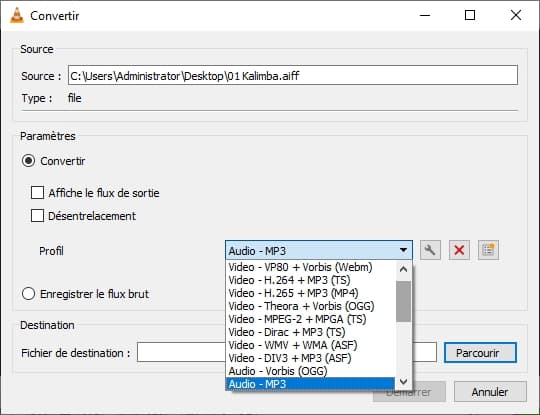This screenshot has height=415, width=540.
Task: Select highlighted Audio - MP3 list entry
Action: (310, 384)
